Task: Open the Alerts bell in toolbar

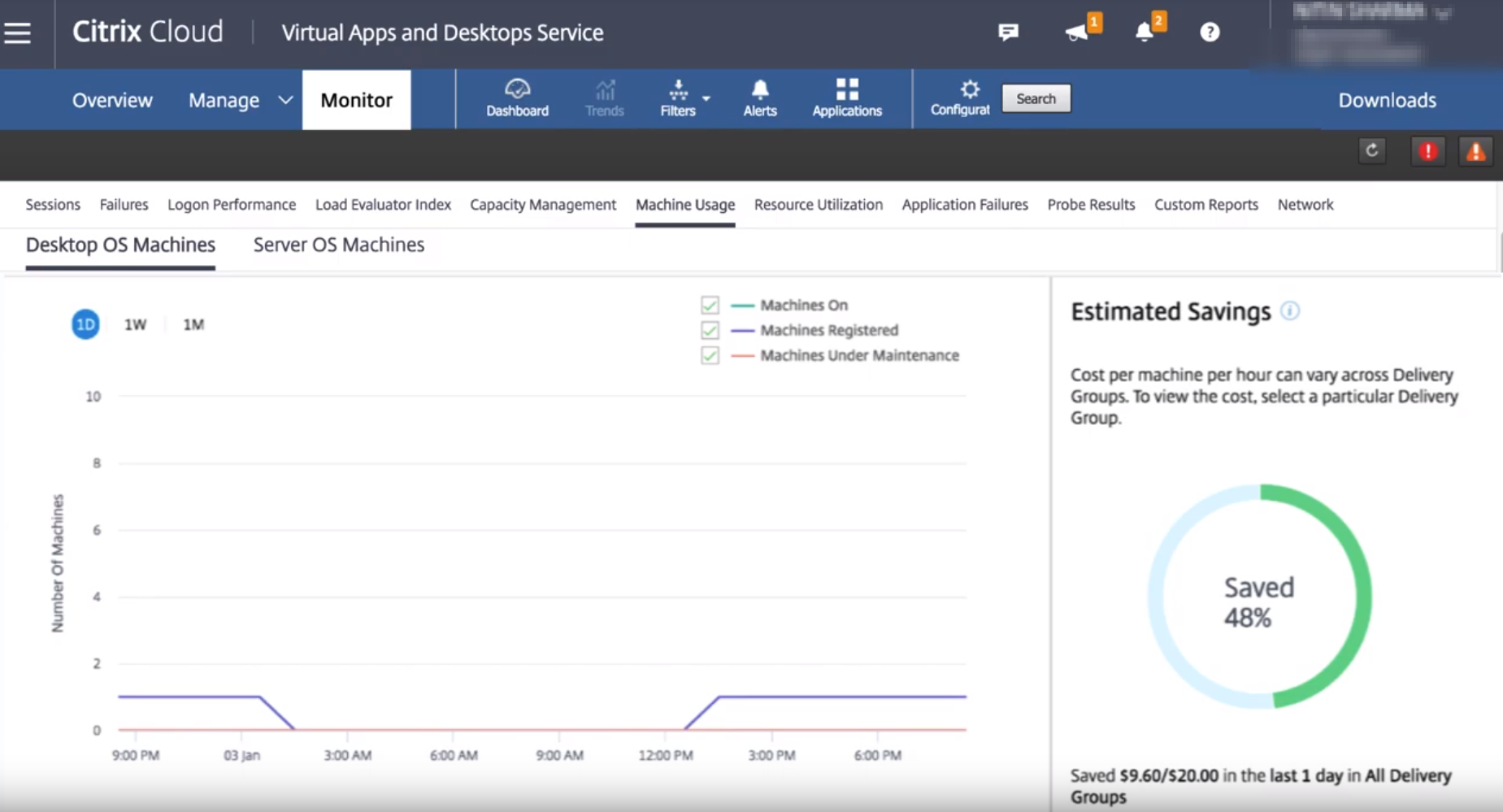Action: [759, 99]
